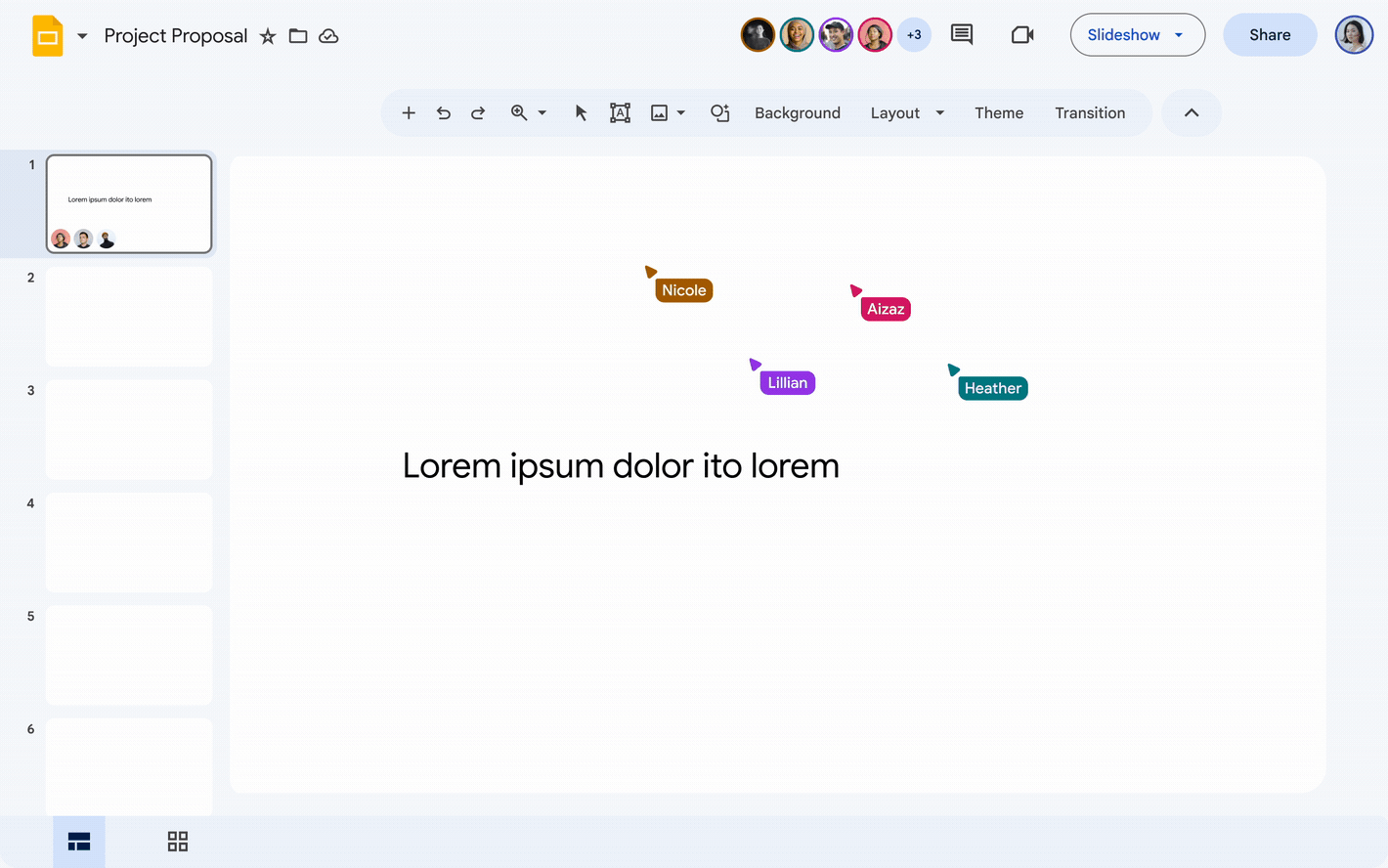Click the Share button
Viewport: 1388px width, 868px height.
coord(1270,35)
